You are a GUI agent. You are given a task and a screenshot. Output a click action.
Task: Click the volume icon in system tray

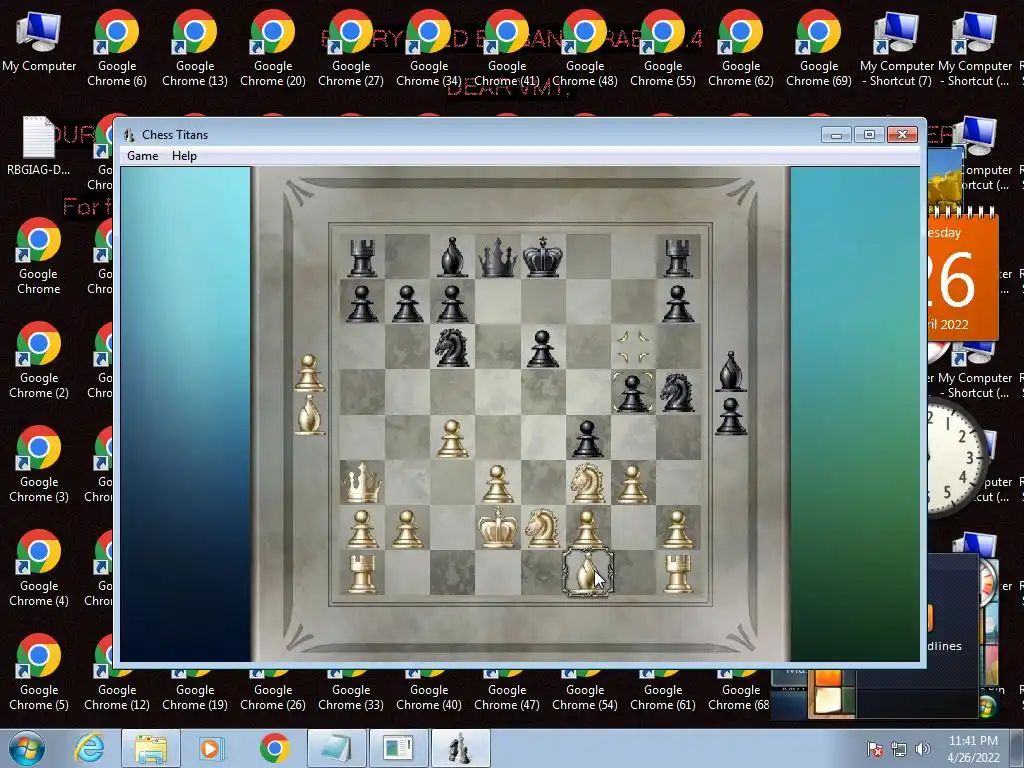click(923, 749)
